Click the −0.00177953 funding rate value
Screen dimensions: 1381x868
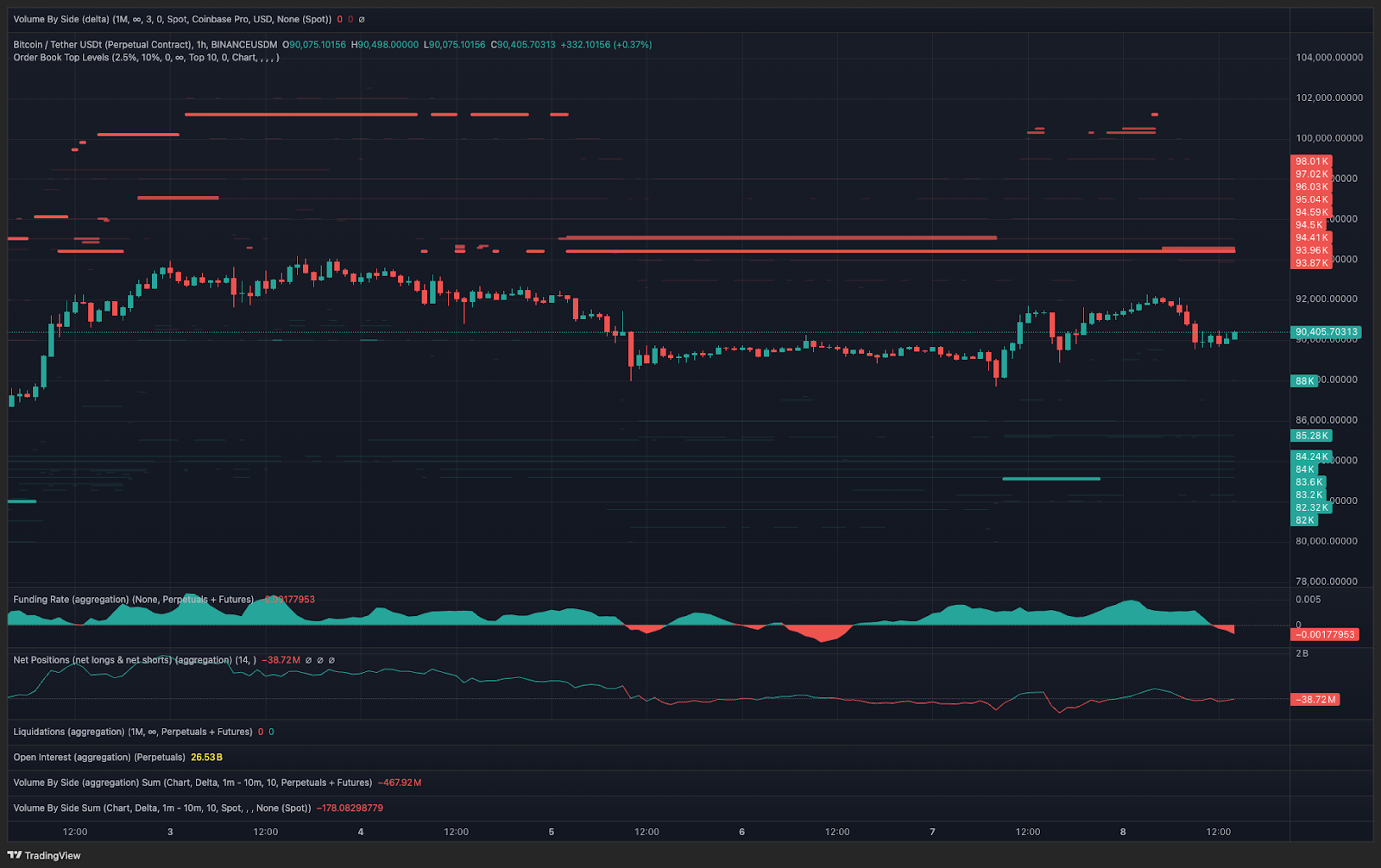pyautogui.click(x=1327, y=632)
